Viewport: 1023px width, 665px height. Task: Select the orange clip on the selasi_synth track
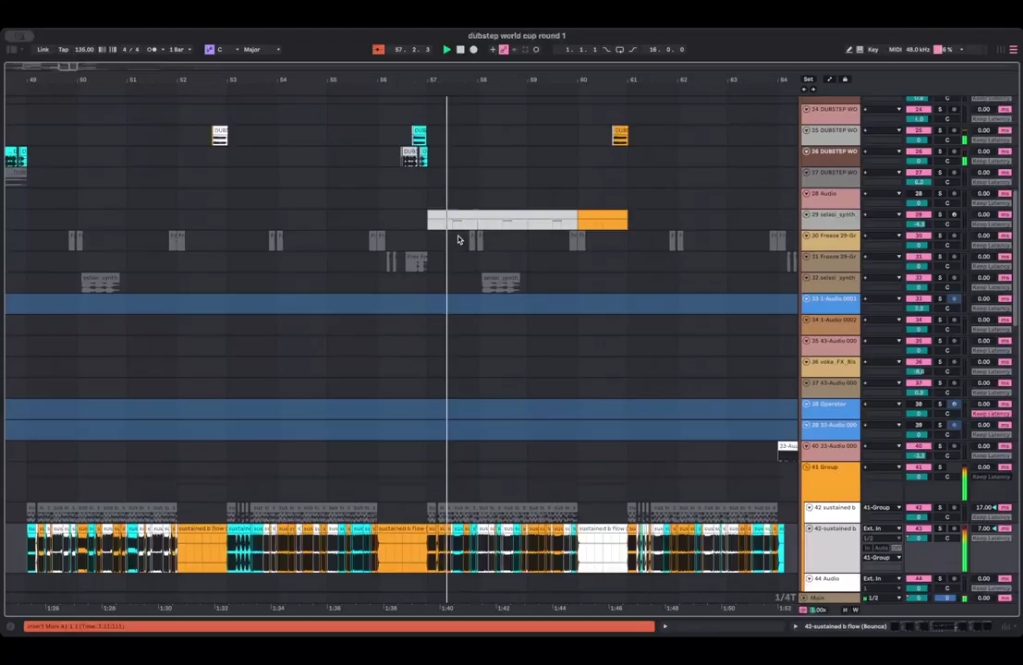(602, 220)
